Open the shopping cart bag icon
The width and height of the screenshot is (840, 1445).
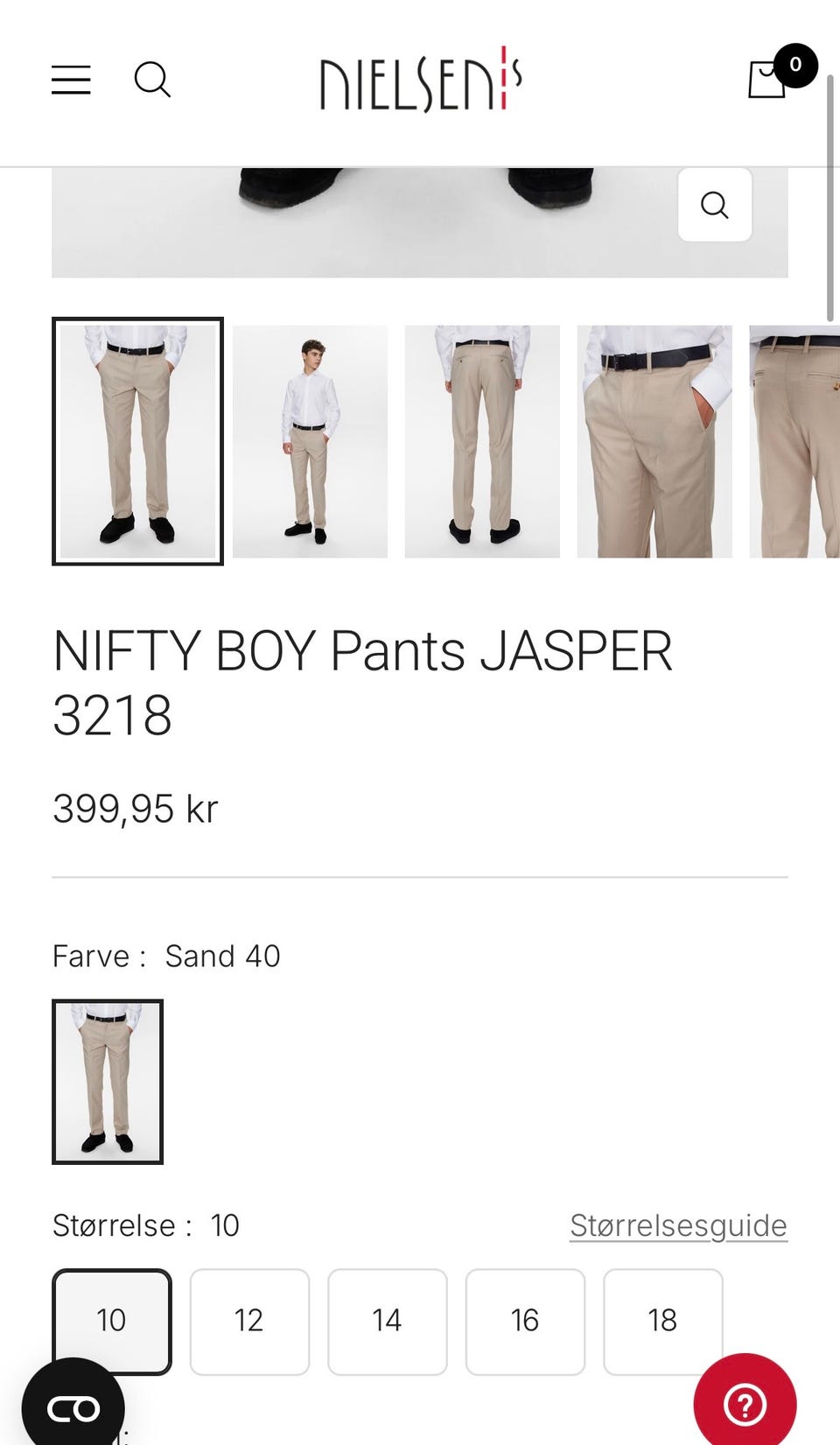coord(766,81)
